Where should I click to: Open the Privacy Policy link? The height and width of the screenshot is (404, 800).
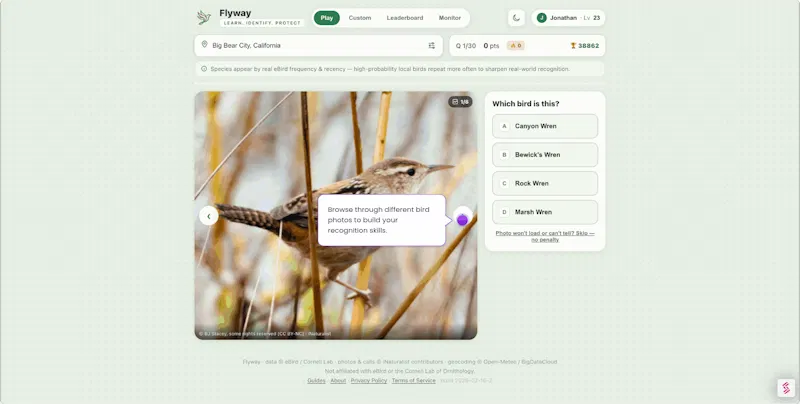point(368,381)
